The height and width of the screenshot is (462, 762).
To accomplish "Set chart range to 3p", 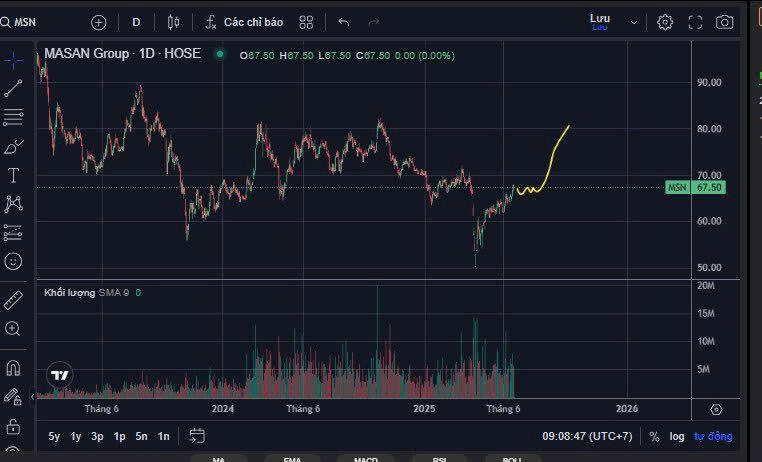I will (97, 436).
